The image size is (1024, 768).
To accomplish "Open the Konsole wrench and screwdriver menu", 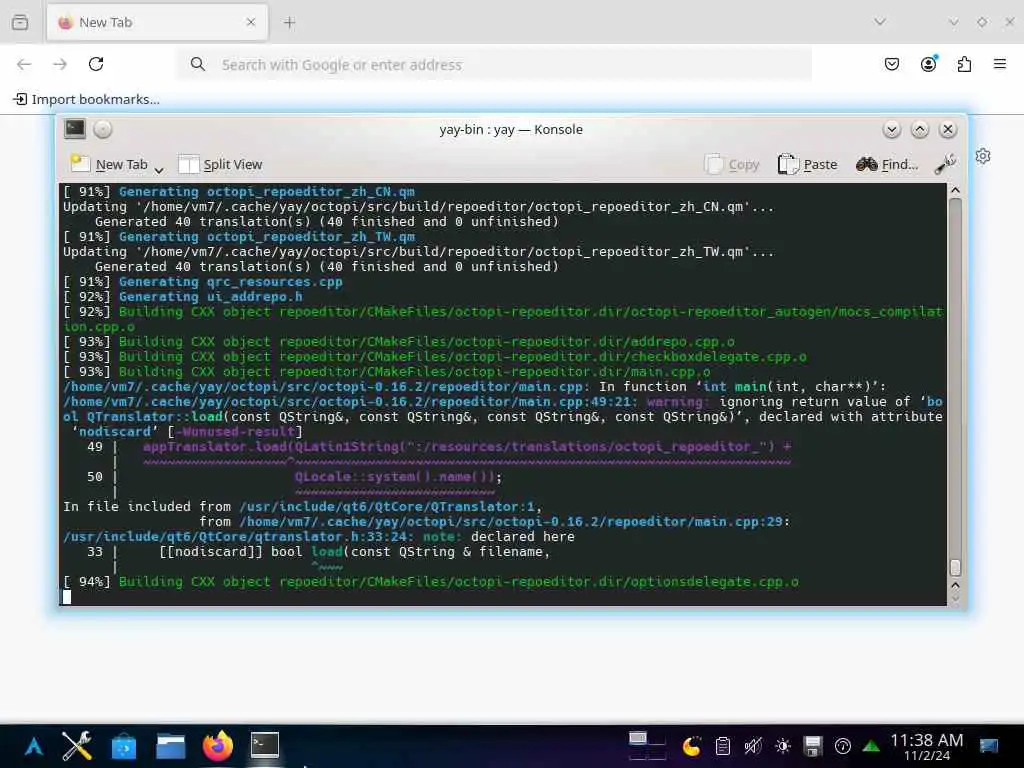I will tap(945, 164).
